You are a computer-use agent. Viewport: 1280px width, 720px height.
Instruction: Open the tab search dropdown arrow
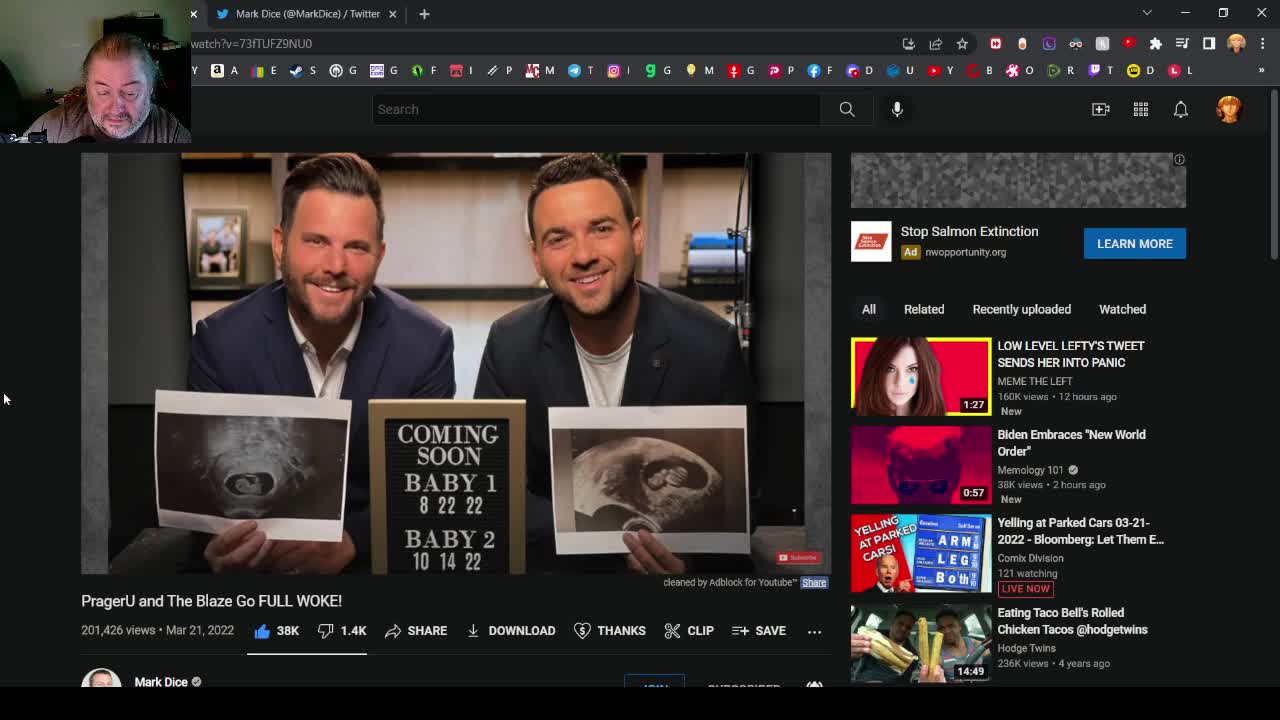[1147, 13]
